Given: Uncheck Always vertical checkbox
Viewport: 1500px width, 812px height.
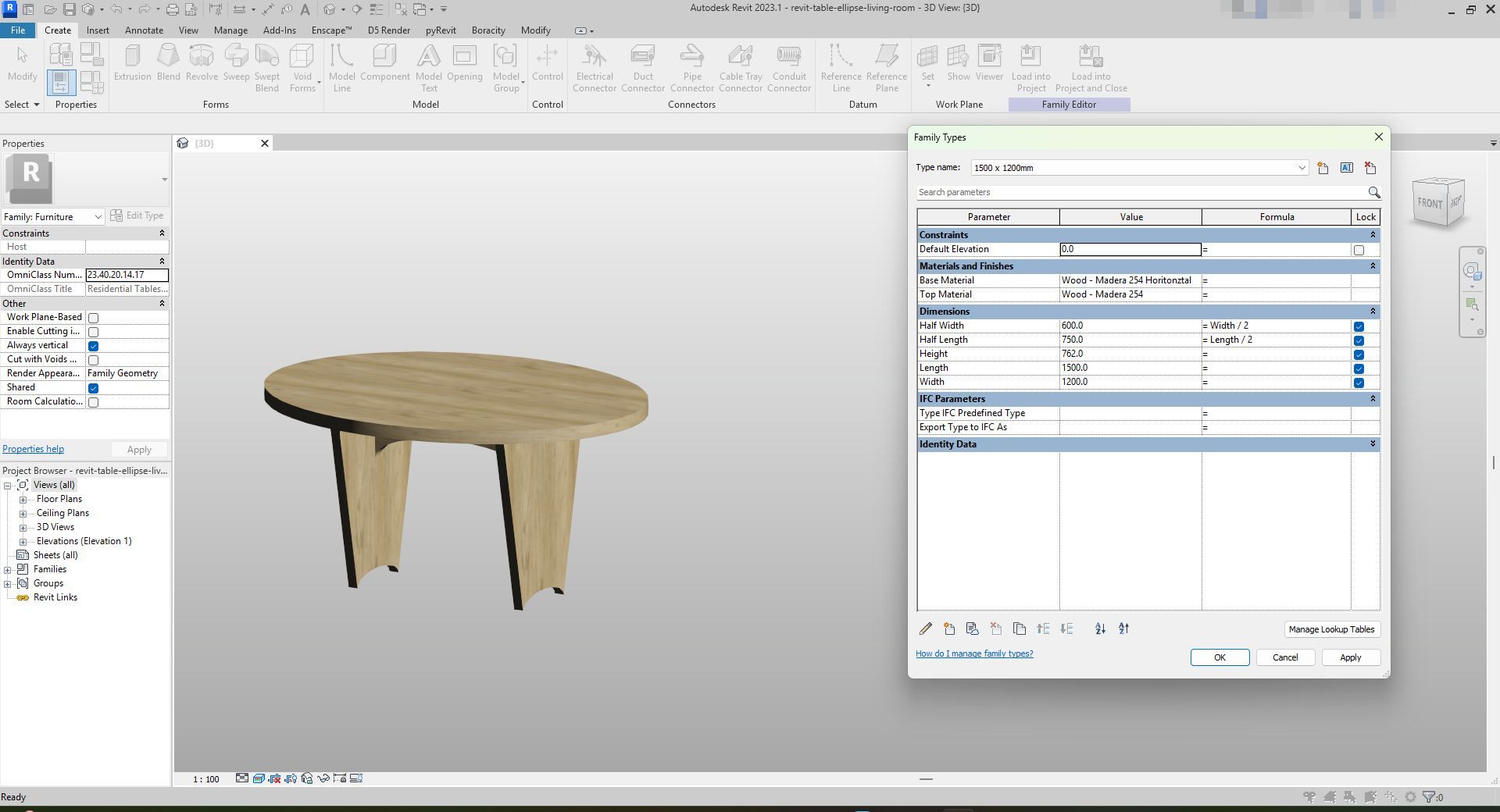Looking at the screenshot, I should (x=93, y=346).
